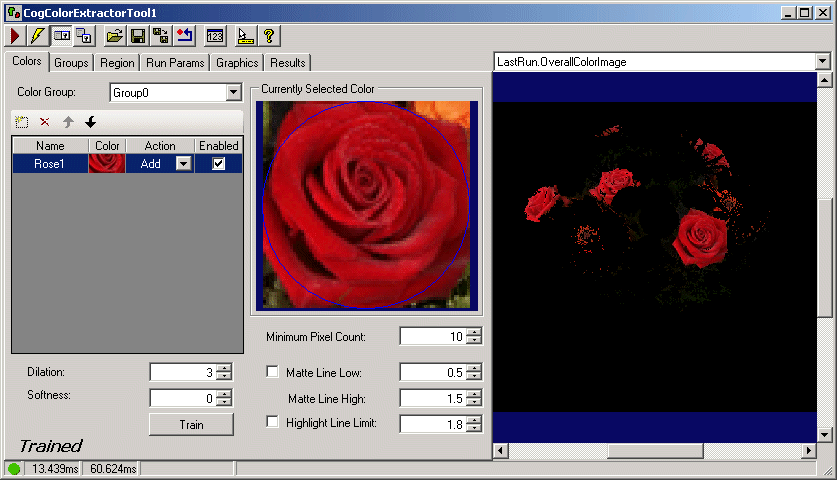Click the Matte Line High input field

pyautogui.click(x=433, y=398)
